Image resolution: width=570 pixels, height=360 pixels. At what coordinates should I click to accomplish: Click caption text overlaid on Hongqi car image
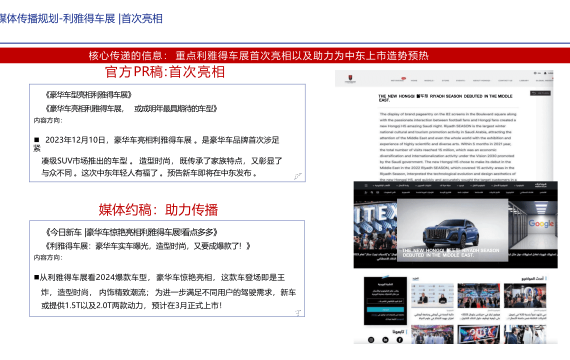click(x=450, y=253)
